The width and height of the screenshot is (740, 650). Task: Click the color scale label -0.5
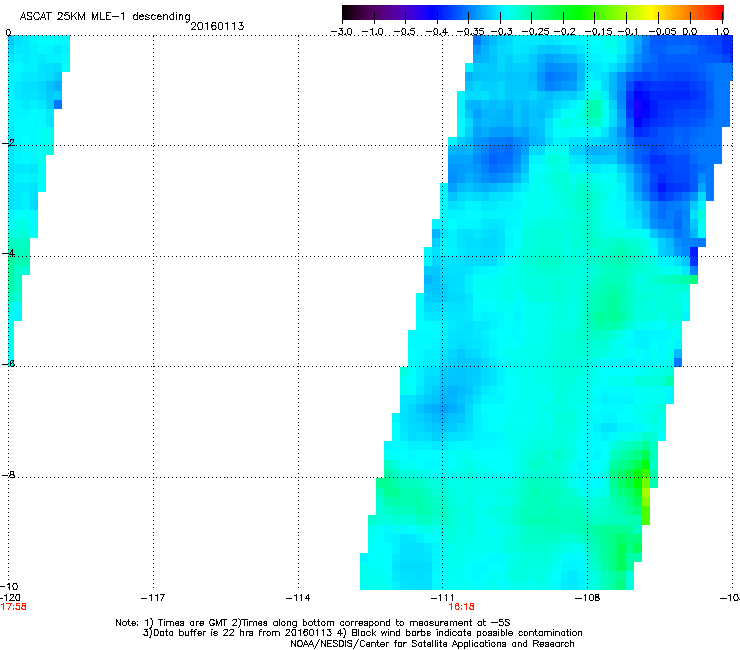pyautogui.click(x=404, y=32)
